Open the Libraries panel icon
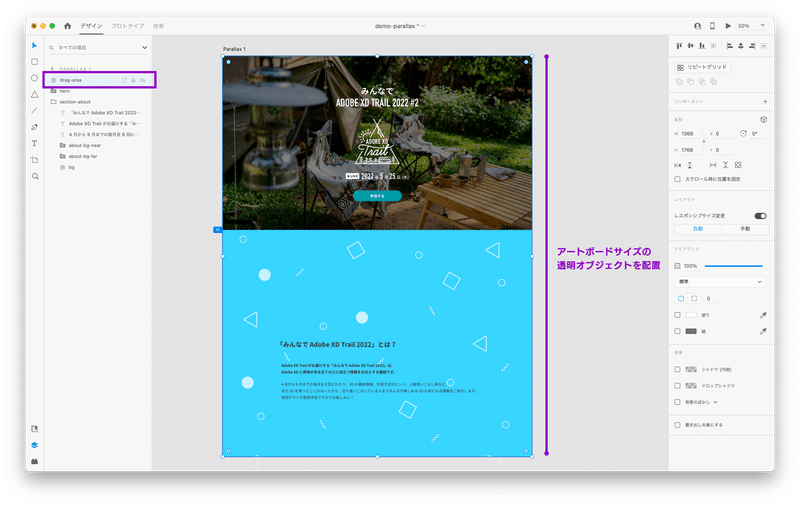Image resolution: width=800 pixels, height=505 pixels. click(x=34, y=429)
